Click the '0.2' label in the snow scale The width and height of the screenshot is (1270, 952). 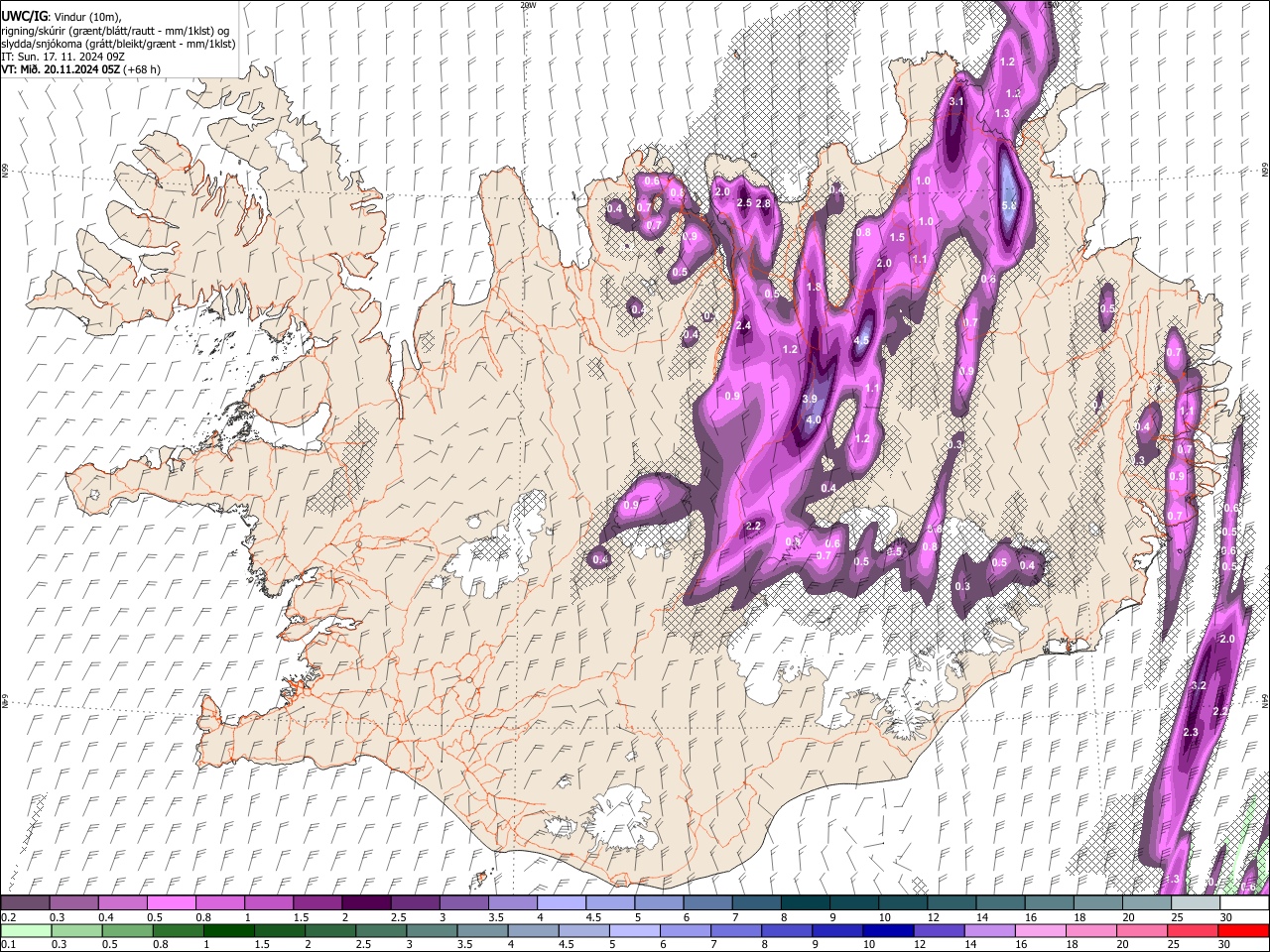[x=7, y=917]
